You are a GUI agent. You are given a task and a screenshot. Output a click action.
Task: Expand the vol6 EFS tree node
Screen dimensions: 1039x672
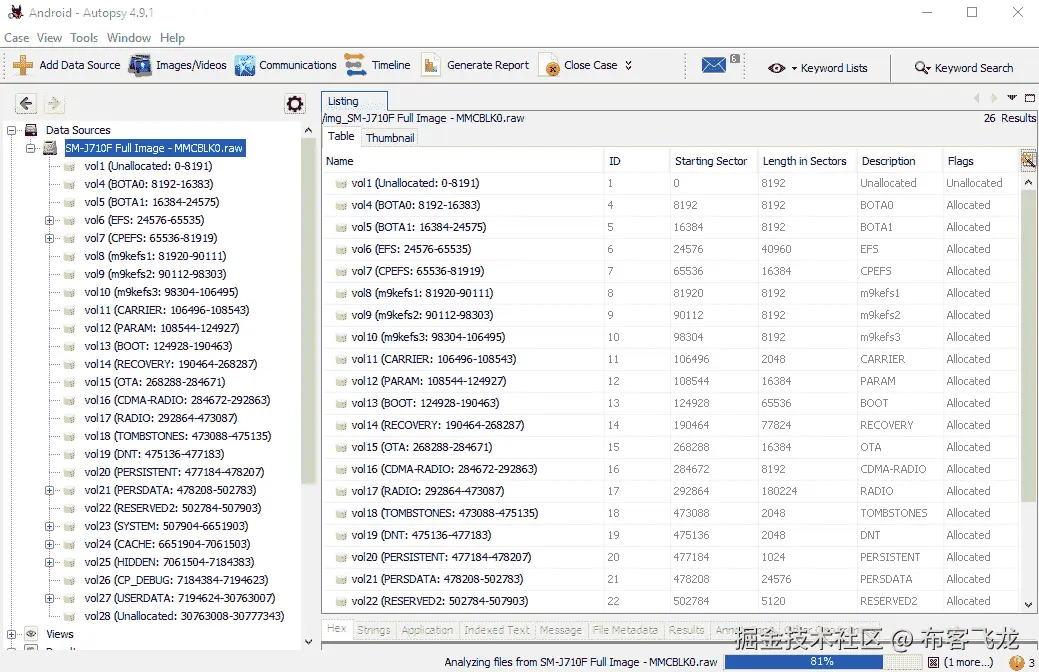coord(49,220)
